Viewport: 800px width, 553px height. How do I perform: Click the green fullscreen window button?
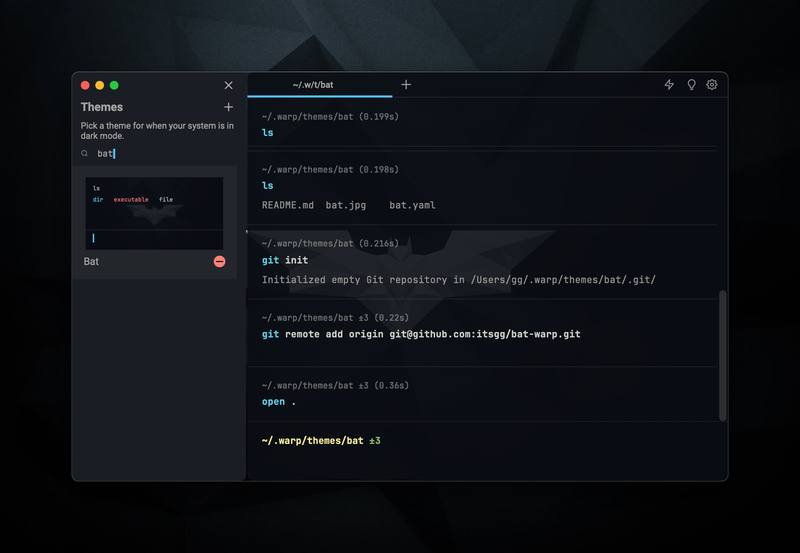[114, 85]
